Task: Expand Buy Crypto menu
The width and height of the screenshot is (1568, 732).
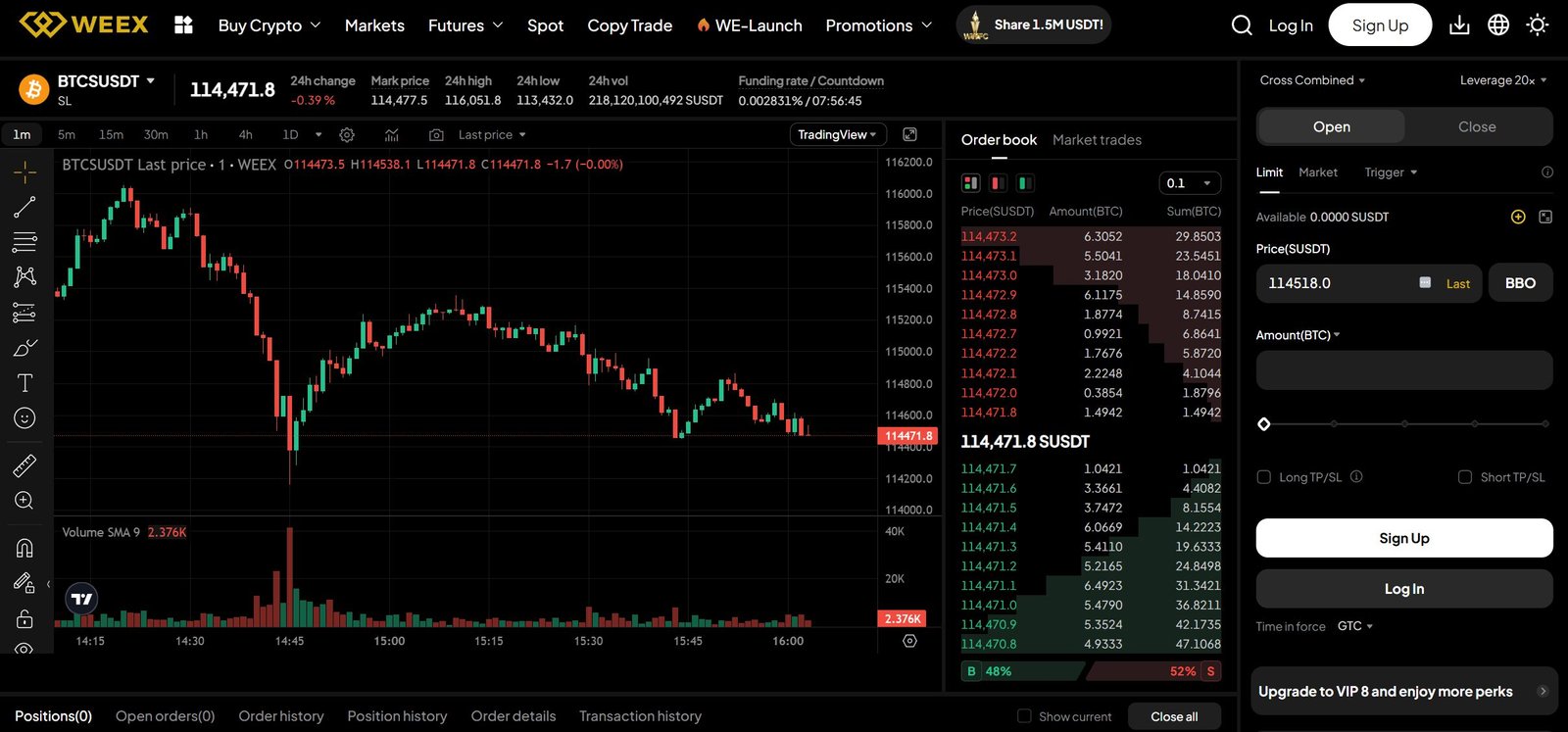Action: [x=269, y=25]
